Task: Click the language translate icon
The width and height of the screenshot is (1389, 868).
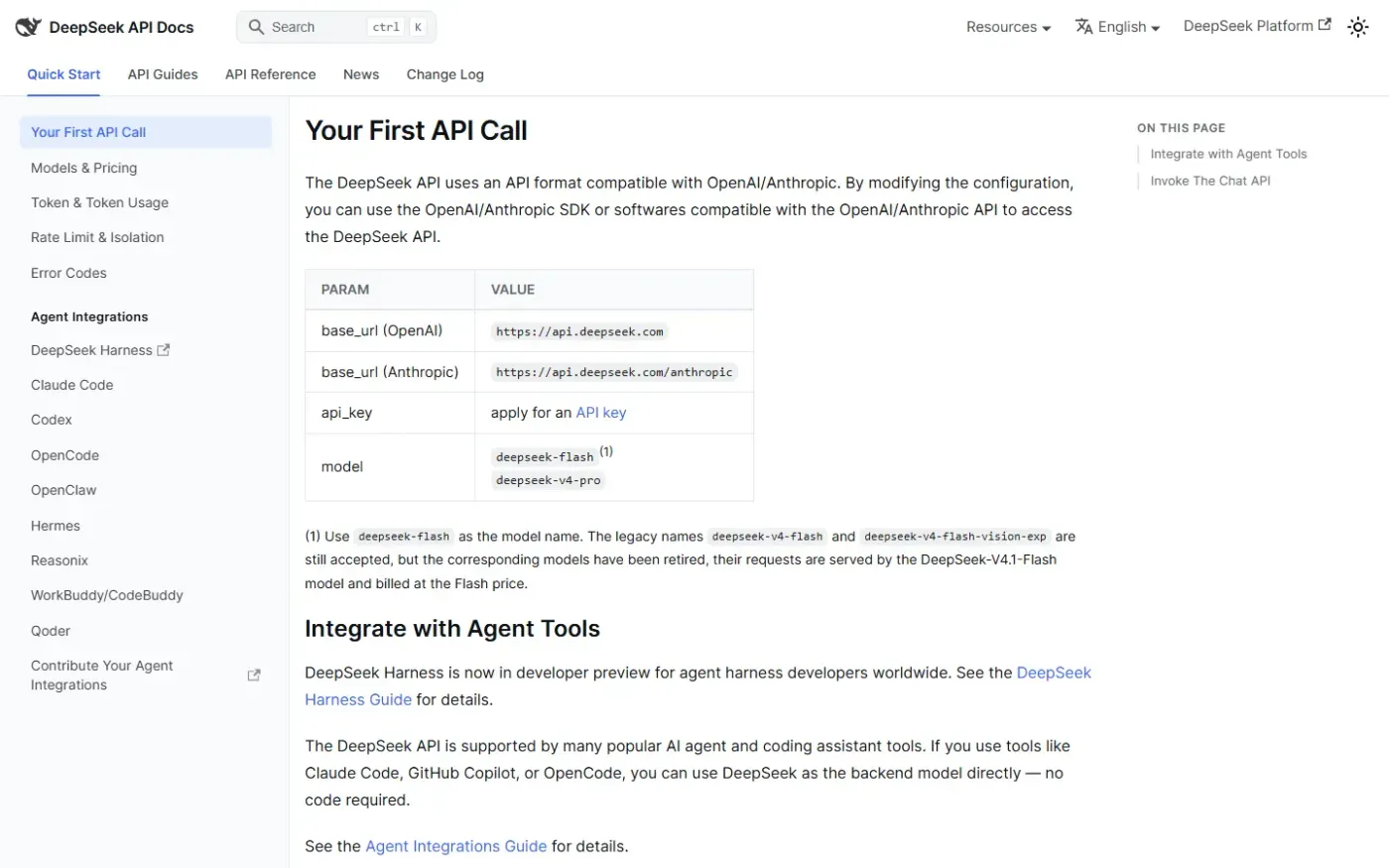Action: 1083,27
